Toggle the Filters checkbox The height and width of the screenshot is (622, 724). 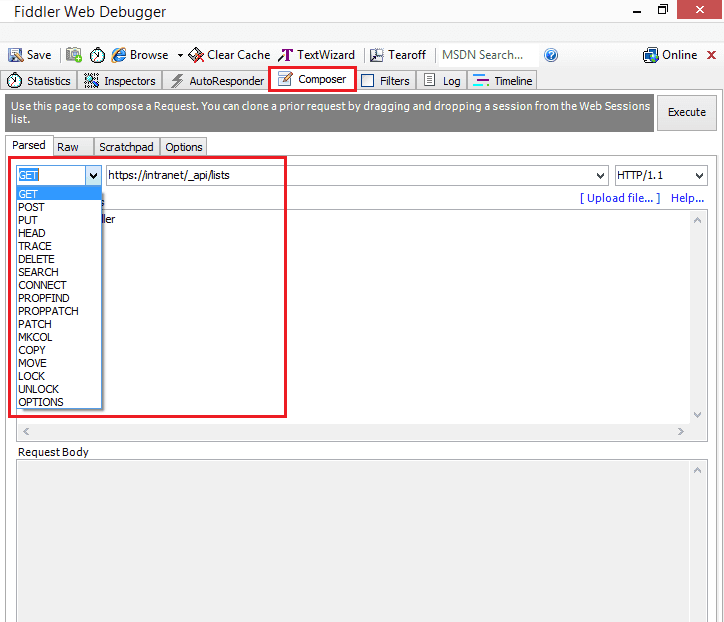coord(368,81)
